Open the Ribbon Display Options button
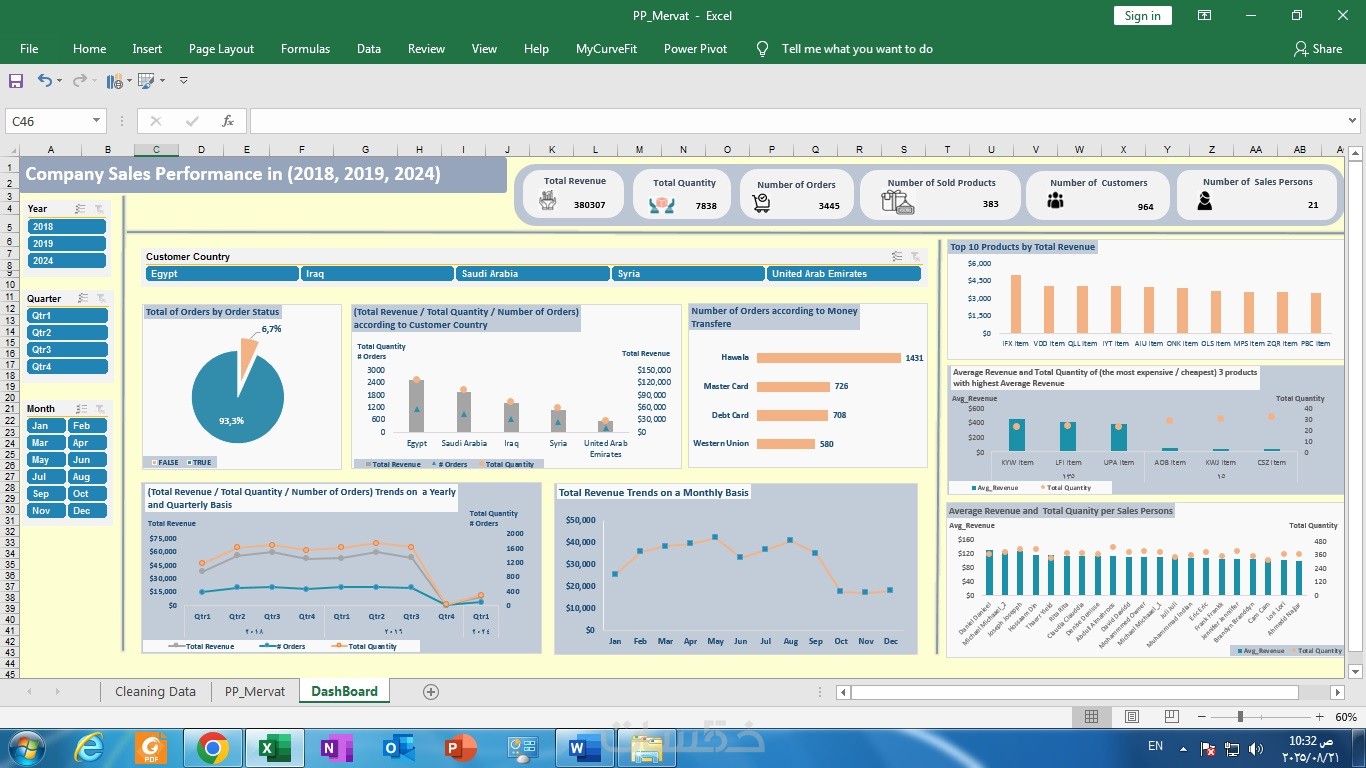1366x768 pixels. (1205, 16)
